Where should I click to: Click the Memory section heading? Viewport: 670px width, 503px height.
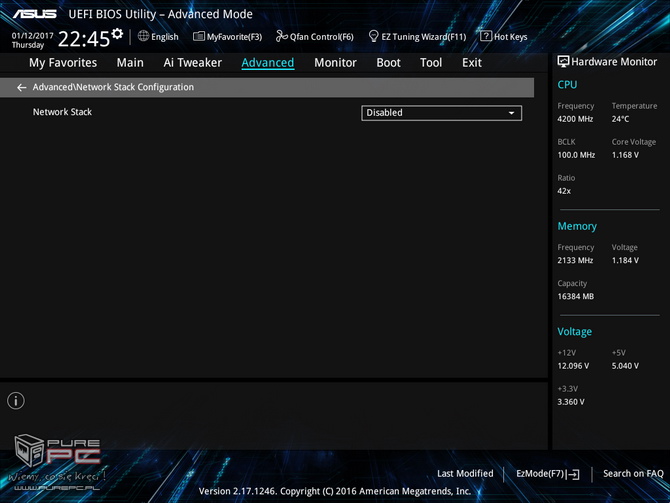pyautogui.click(x=577, y=226)
